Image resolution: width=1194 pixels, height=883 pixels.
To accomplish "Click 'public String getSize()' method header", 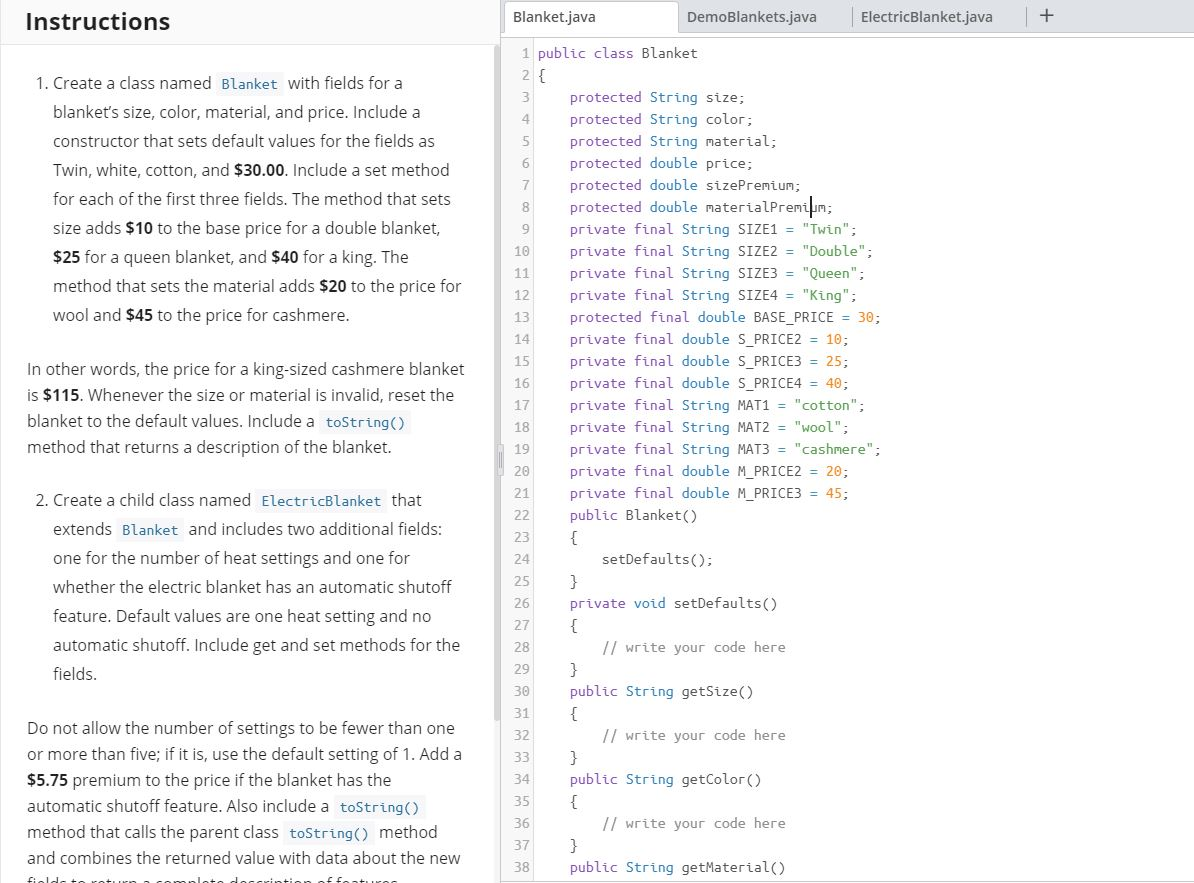I will pyautogui.click(x=661, y=692).
